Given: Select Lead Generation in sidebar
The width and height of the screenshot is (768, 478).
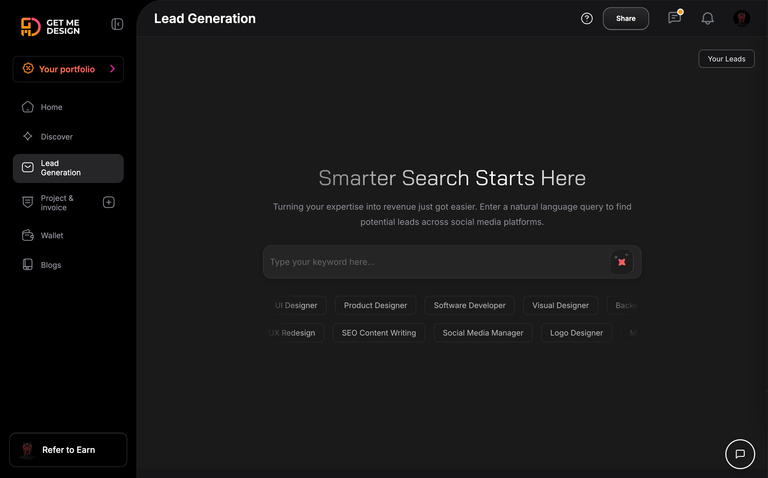Looking at the screenshot, I should (x=68, y=168).
